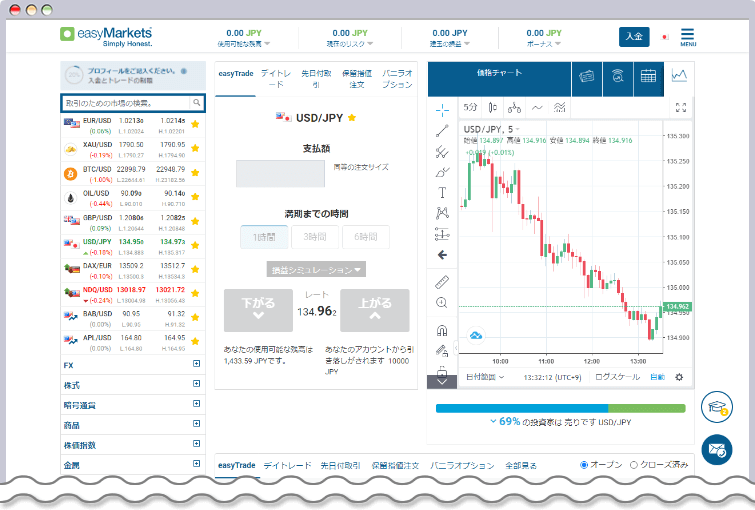Switch to 保留指値注文 tab in trade panel

(x=357, y=79)
